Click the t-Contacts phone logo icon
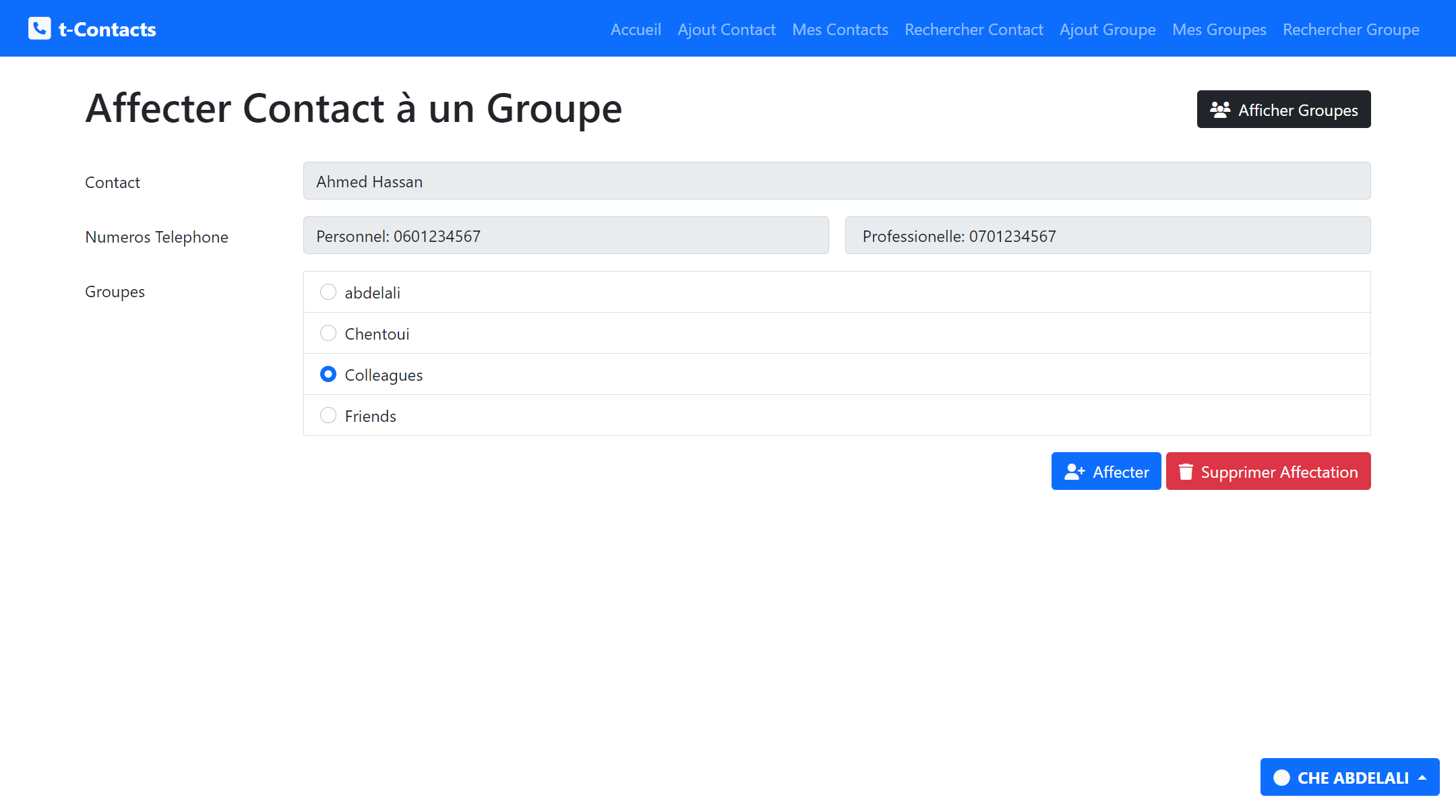1456x812 pixels. [x=40, y=28]
